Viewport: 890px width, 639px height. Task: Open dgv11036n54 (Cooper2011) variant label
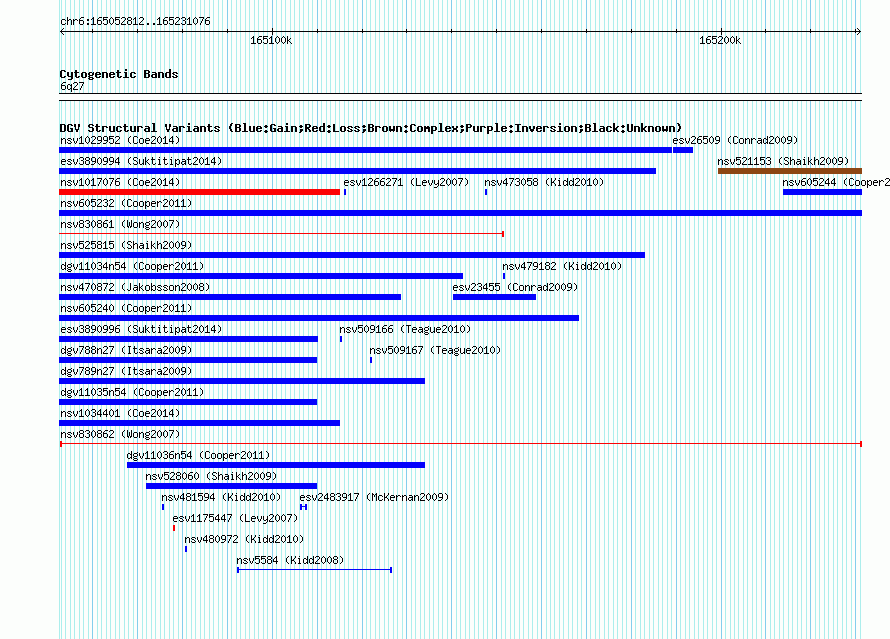click(198, 455)
